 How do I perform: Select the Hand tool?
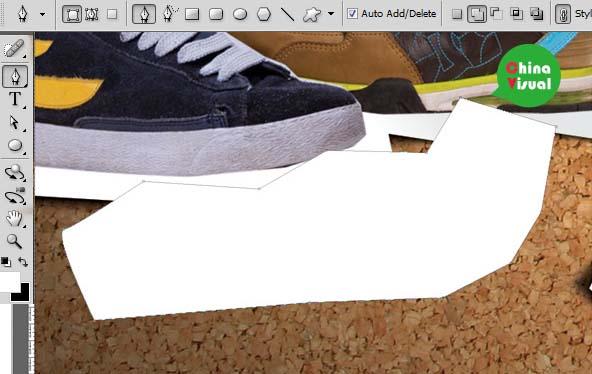14,219
